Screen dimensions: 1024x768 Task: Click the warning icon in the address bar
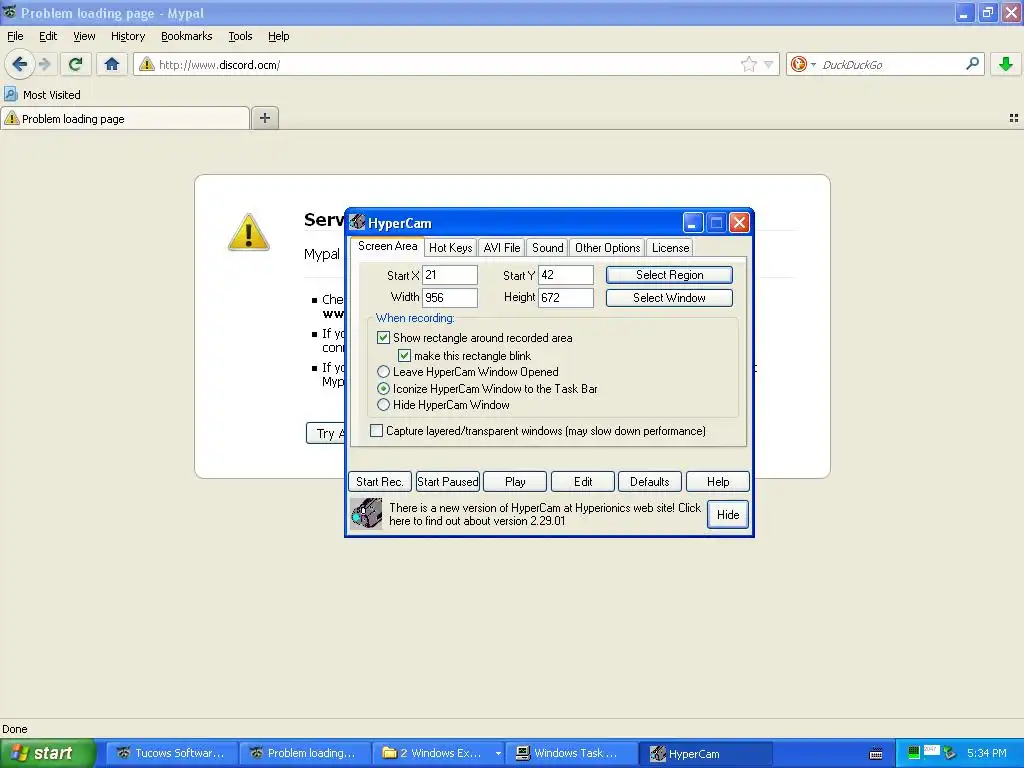coord(147,64)
